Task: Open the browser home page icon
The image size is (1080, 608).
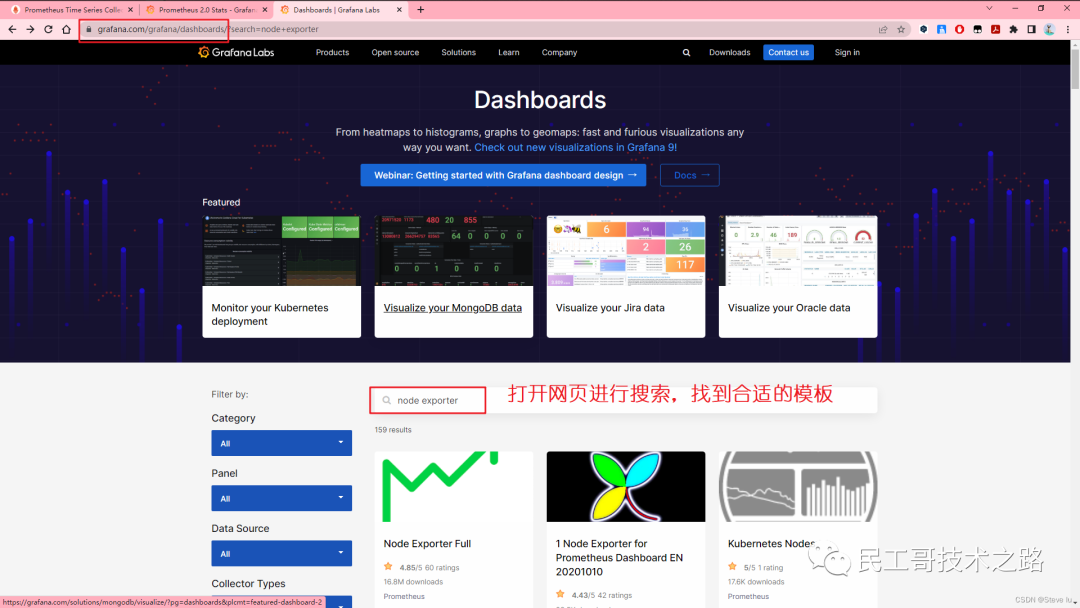Action: 66,29
